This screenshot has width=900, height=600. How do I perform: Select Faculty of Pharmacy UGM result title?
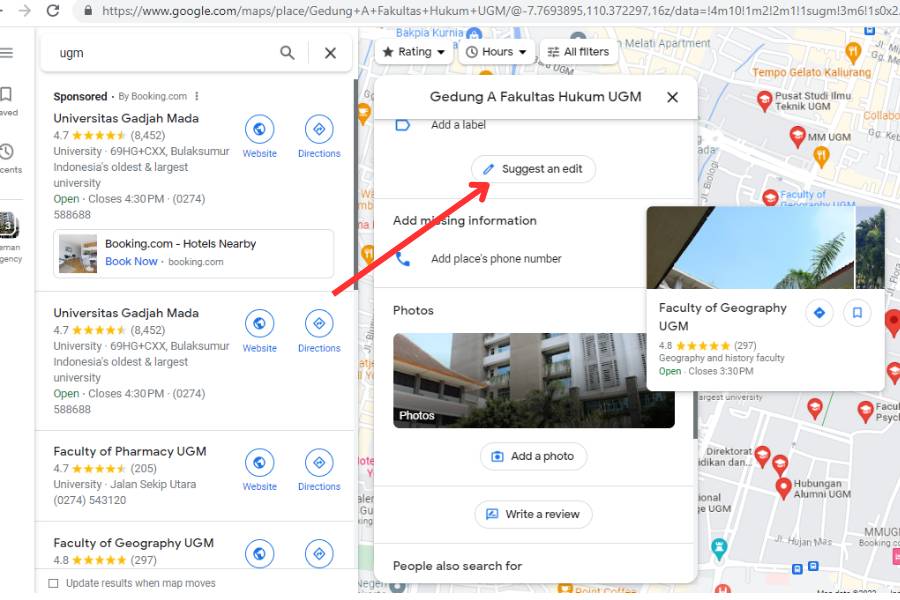pos(130,451)
